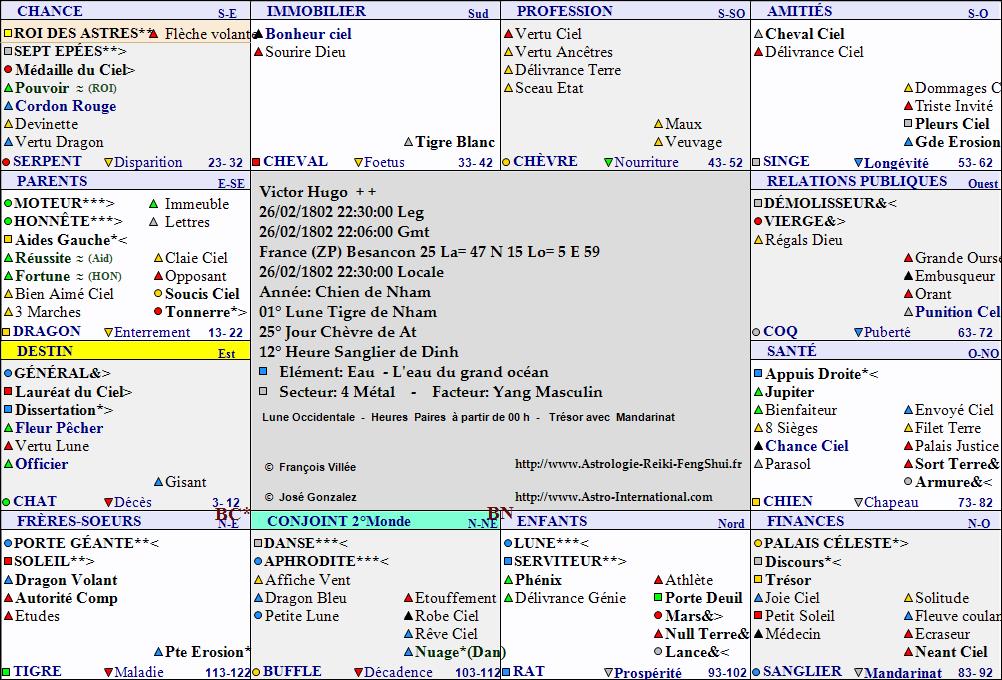Click the red square beside Lauréat du Ciel
This screenshot has height=680, width=1002.
8,390
